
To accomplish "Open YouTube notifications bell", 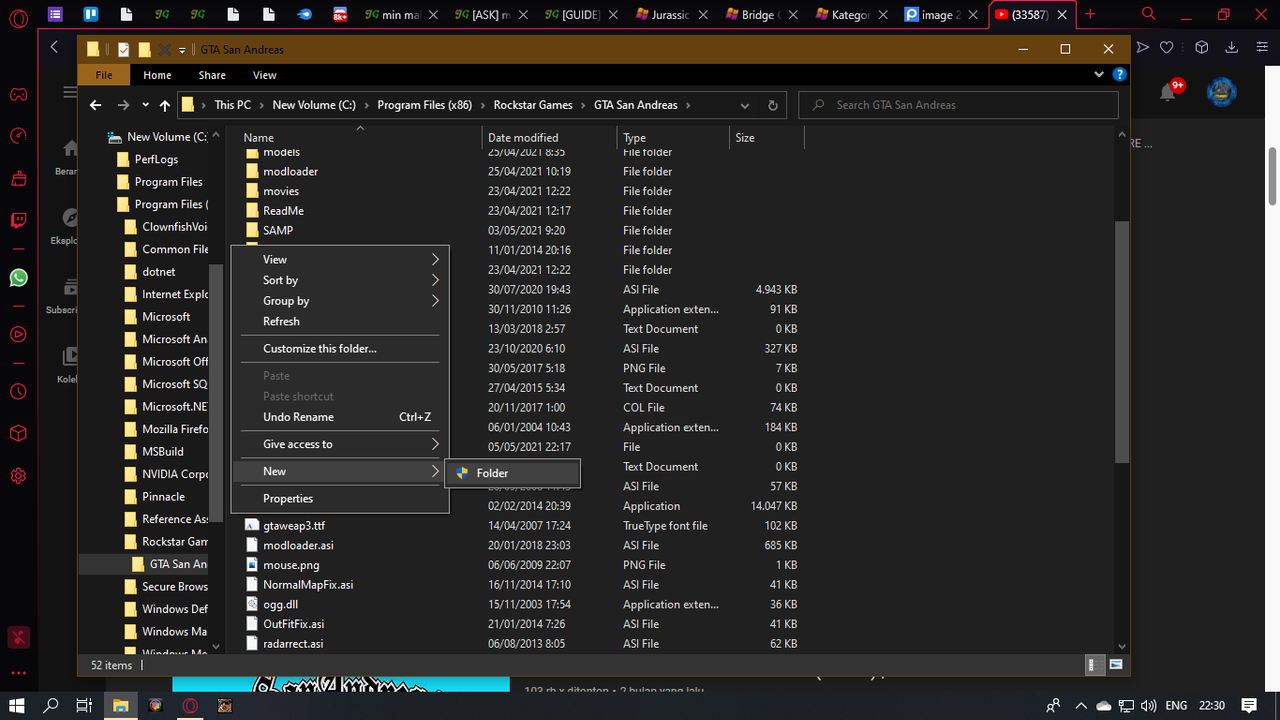I will [x=1168, y=92].
